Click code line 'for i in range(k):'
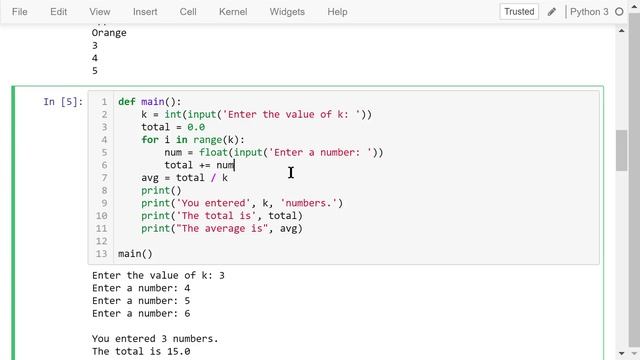Image resolution: width=640 pixels, height=360 pixels. tap(193, 140)
